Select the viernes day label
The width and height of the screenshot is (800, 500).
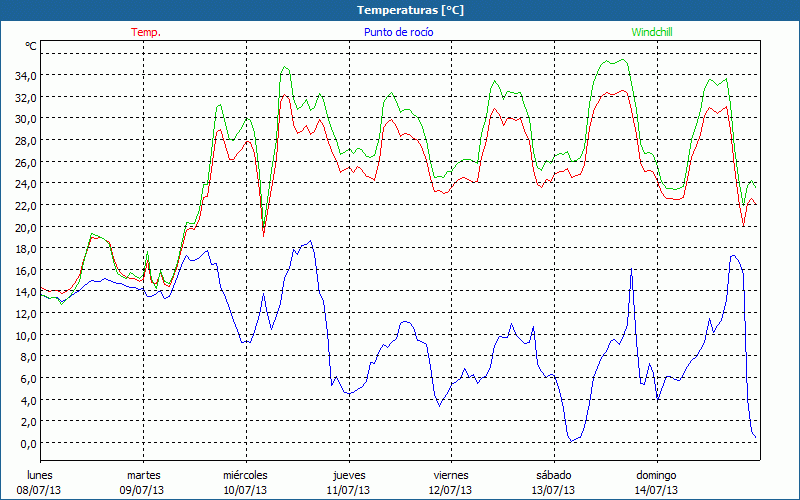click(x=451, y=475)
